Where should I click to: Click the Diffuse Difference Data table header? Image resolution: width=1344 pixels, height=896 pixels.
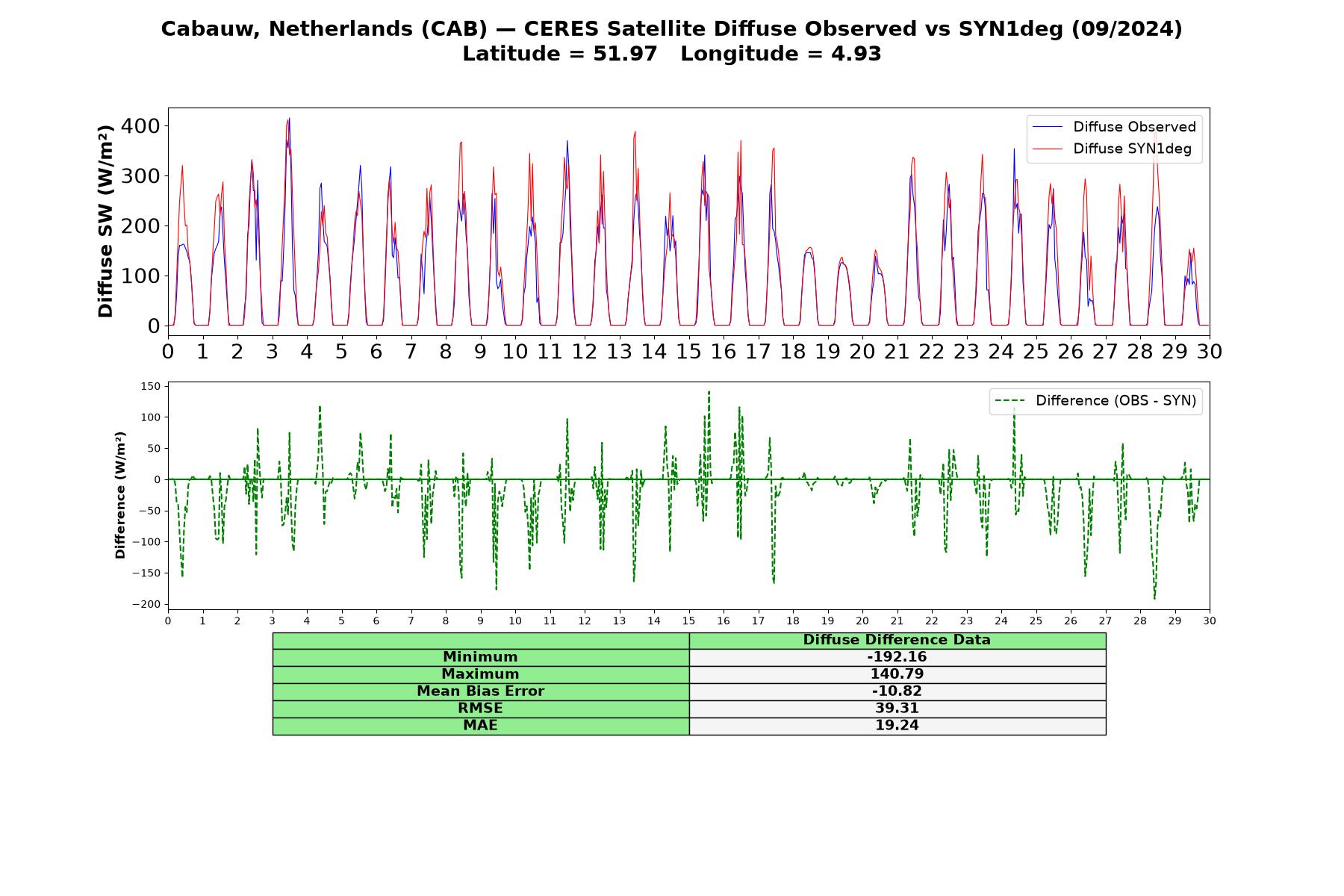click(897, 640)
